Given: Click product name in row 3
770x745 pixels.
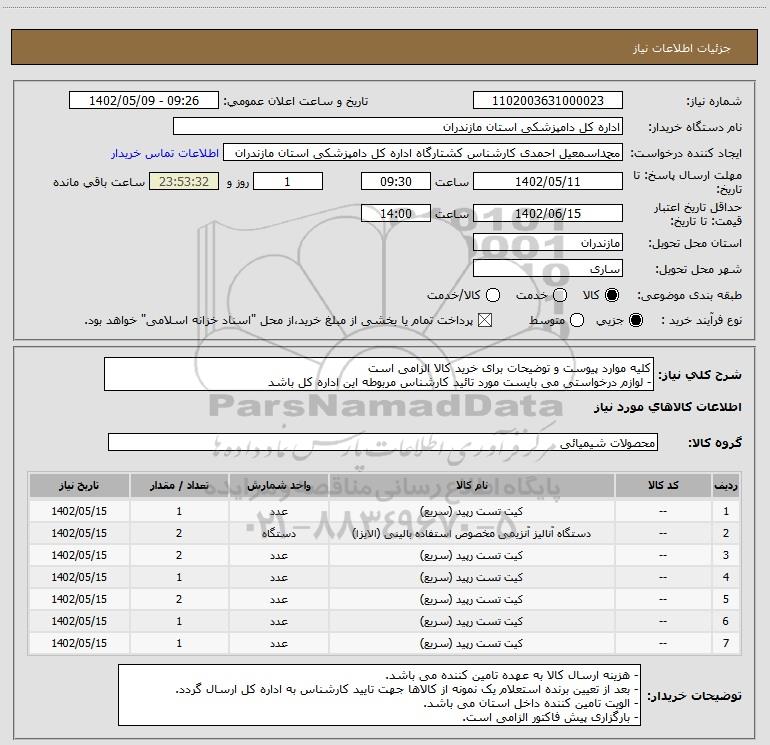Looking at the screenshot, I should [471, 555].
